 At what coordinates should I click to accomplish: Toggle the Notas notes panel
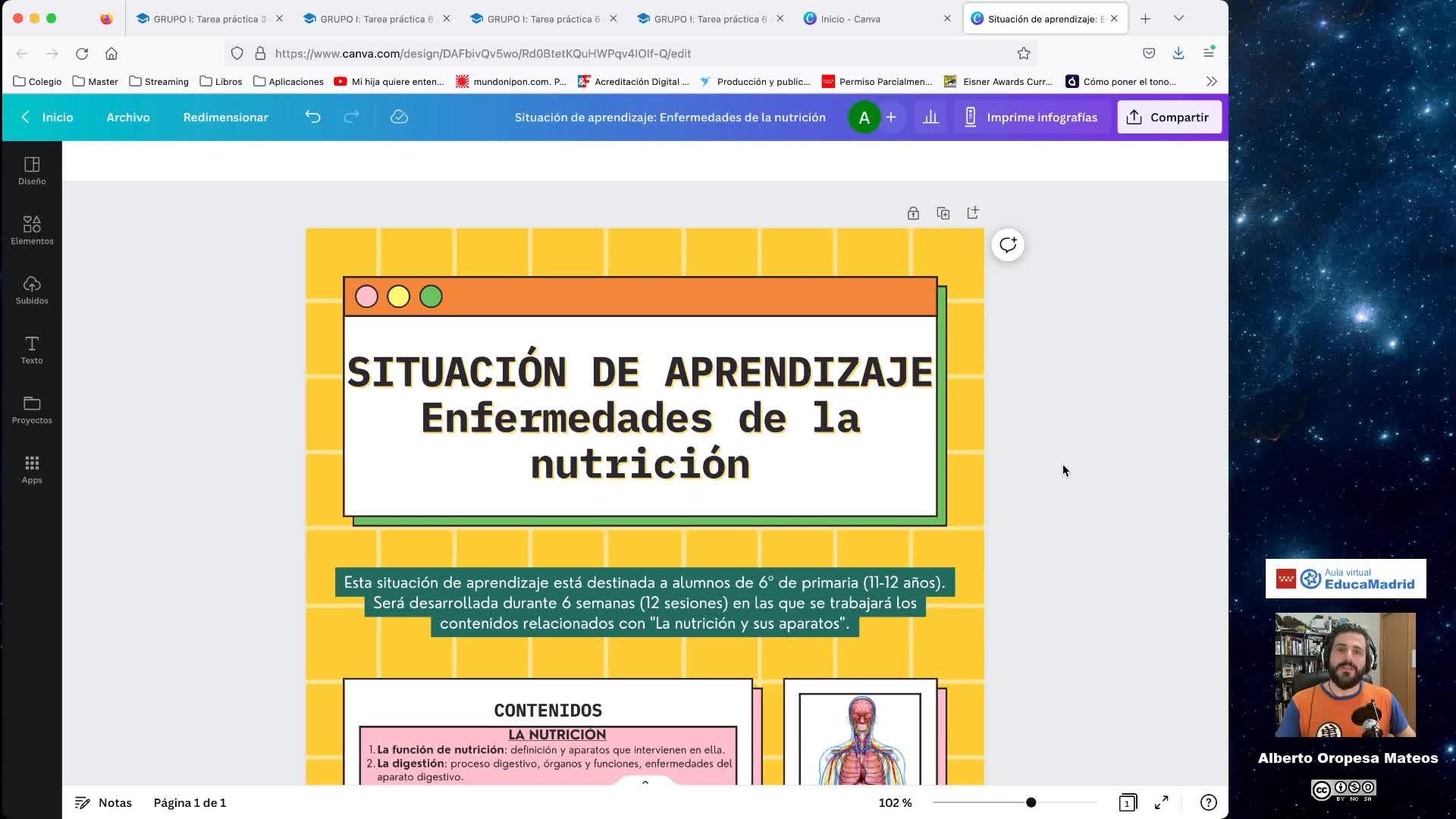pos(103,802)
